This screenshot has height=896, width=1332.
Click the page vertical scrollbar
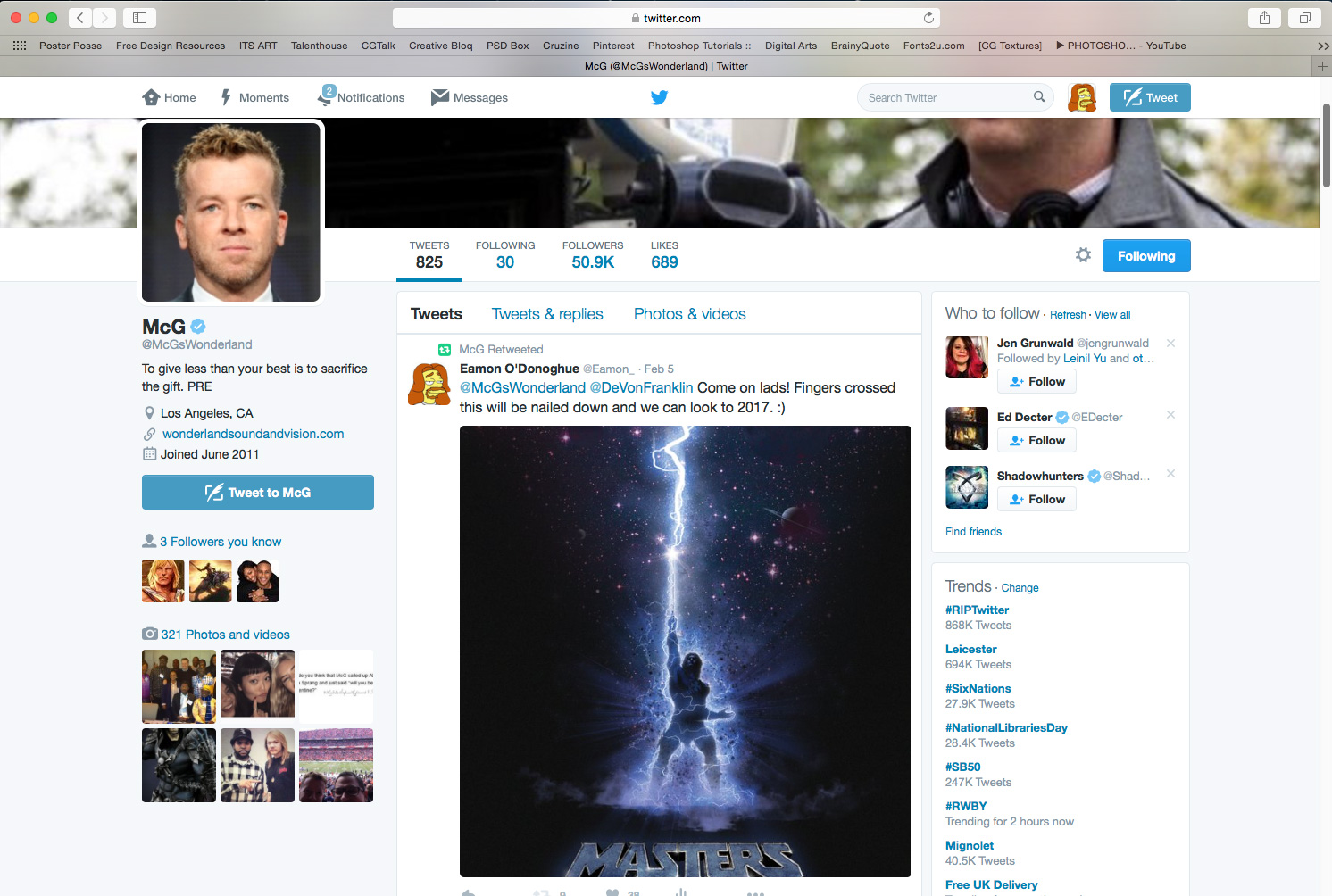point(1327,145)
